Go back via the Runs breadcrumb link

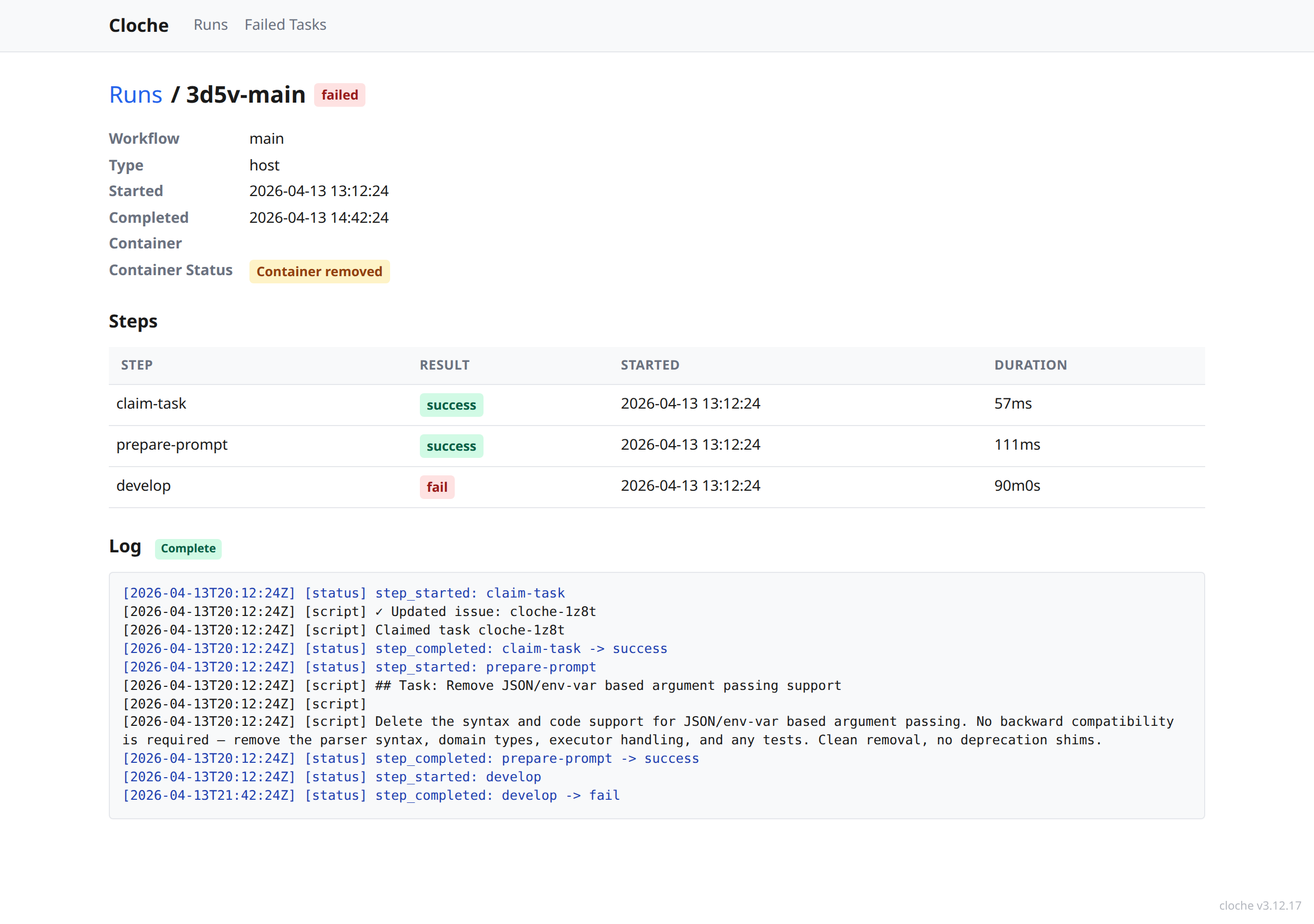pos(136,94)
